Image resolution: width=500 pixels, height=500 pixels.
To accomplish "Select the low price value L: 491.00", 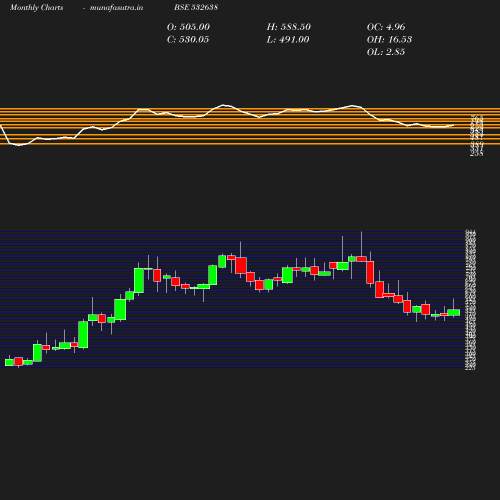I will [288, 39].
